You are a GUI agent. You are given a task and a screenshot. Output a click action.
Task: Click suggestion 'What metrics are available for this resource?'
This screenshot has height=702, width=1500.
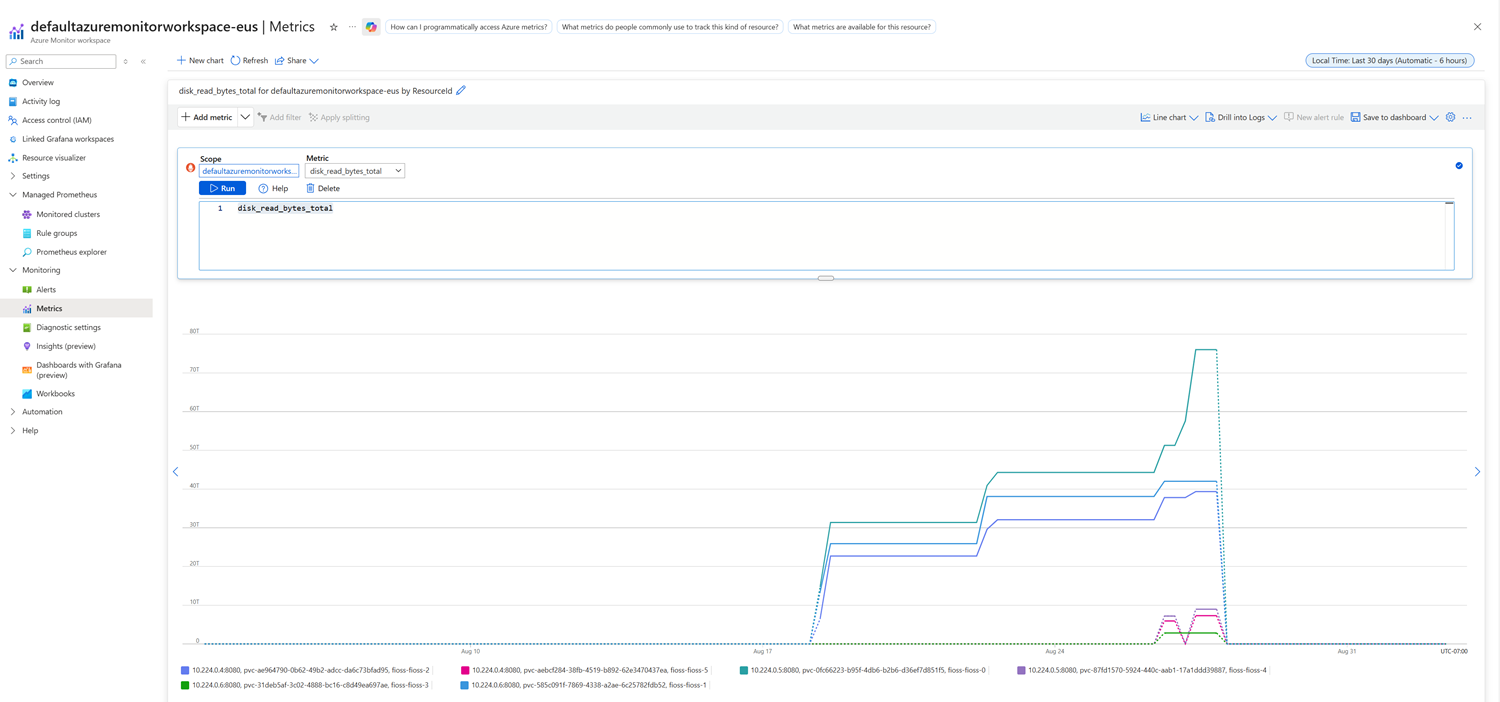pos(862,27)
